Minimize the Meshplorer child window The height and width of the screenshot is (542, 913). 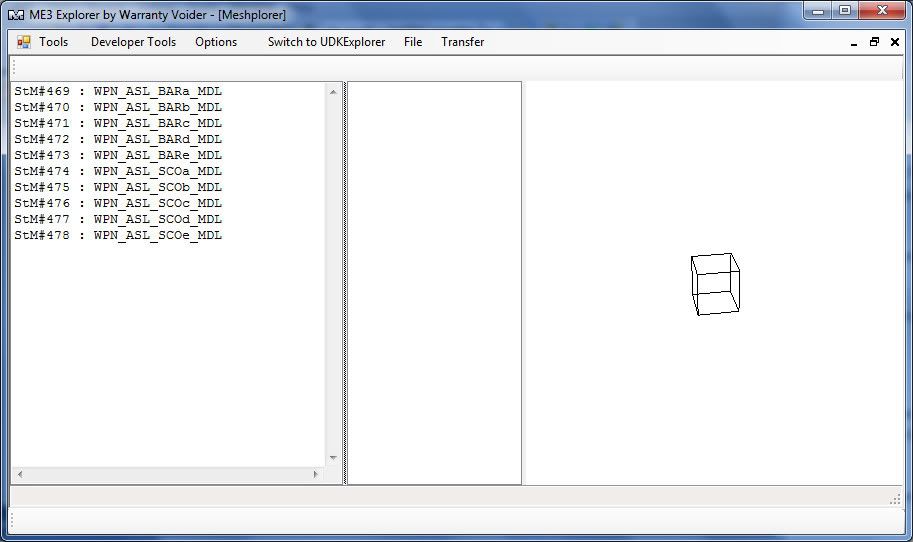click(x=854, y=42)
